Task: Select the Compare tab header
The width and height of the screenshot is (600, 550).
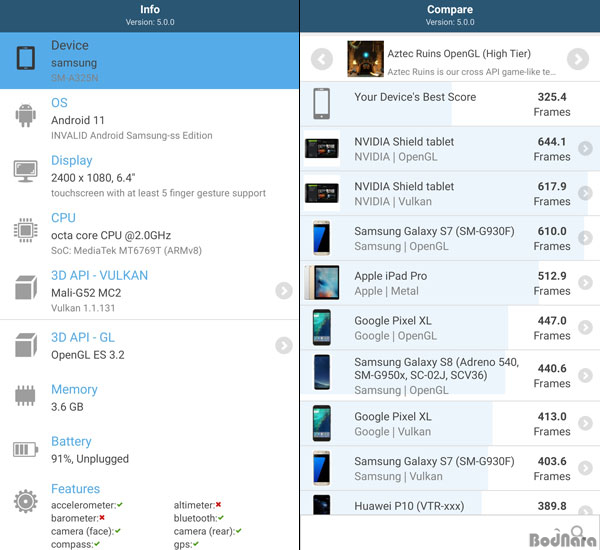Action: pyautogui.click(x=450, y=16)
